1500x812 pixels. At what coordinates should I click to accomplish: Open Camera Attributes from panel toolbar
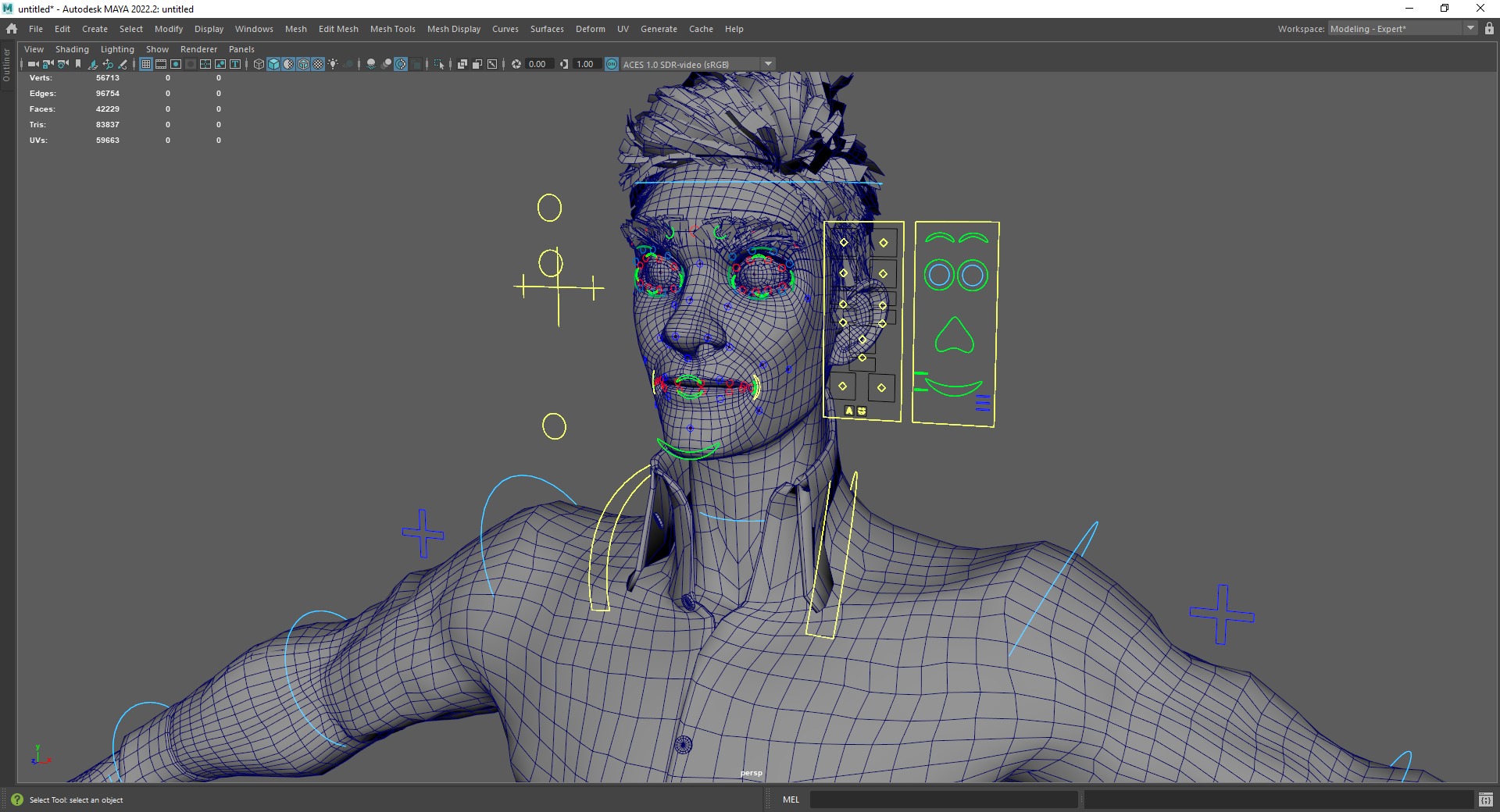pos(62,64)
